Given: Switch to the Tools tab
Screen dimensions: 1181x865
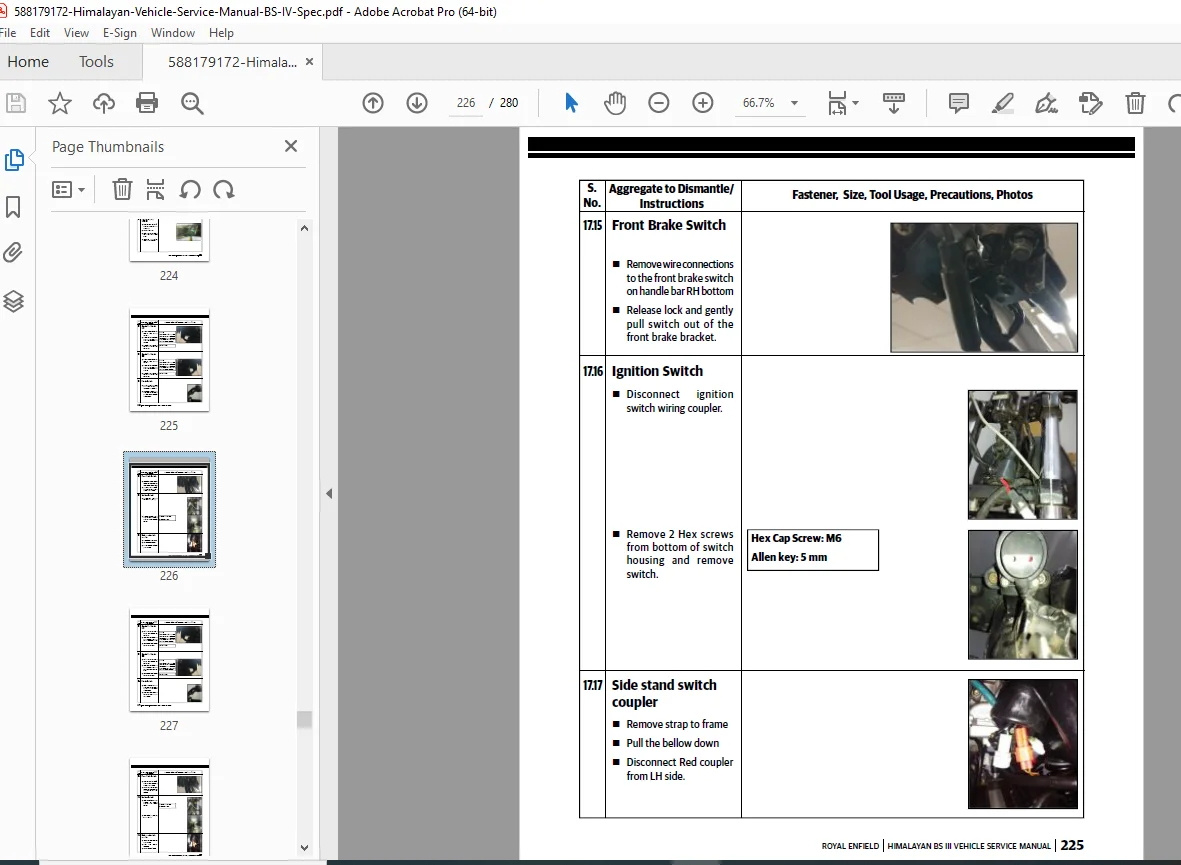Looking at the screenshot, I should click(x=96, y=62).
